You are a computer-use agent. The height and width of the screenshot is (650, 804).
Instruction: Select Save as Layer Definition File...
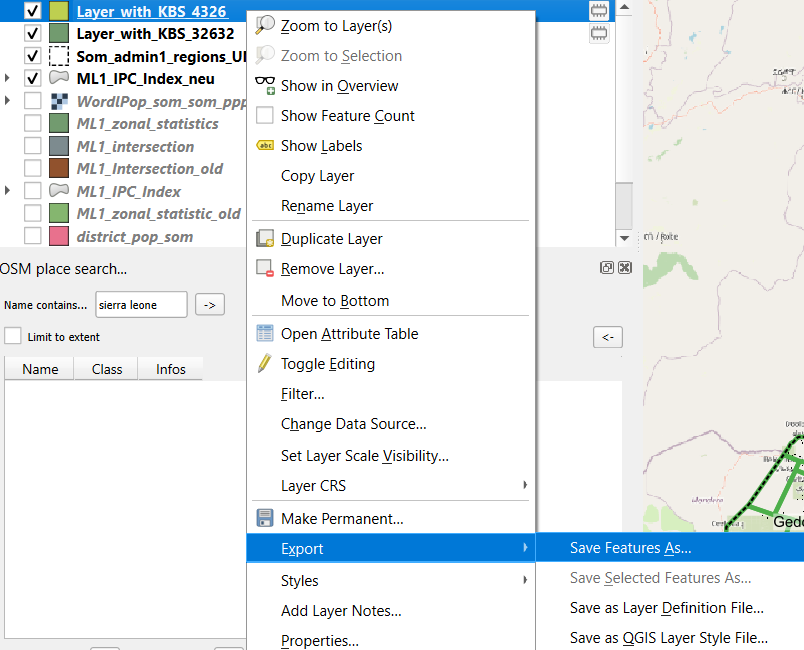click(x=666, y=608)
